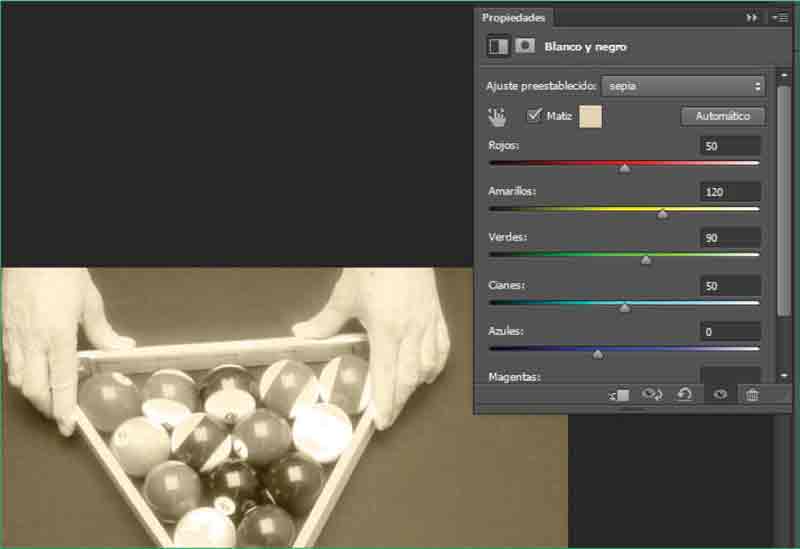Delete the adjustment layer with trash icon
Viewport: 800px width, 549px height.
coord(752,395)
